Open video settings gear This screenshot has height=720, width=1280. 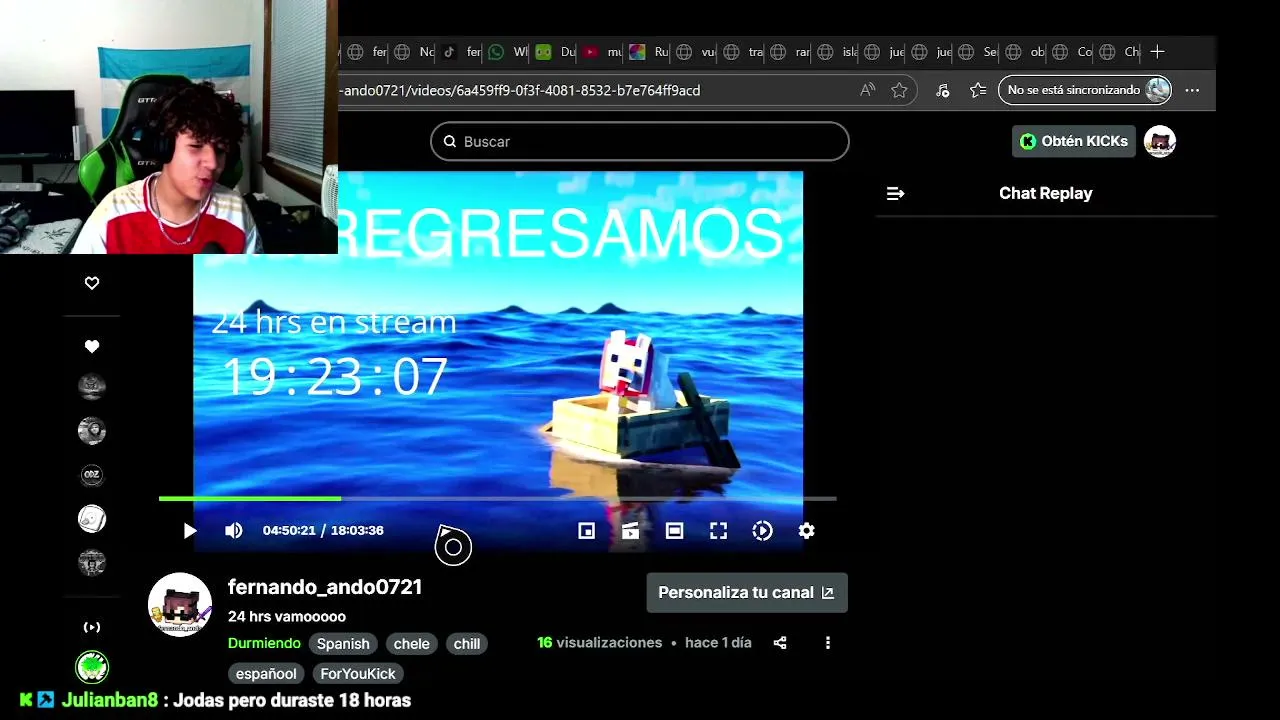[807, 531]
